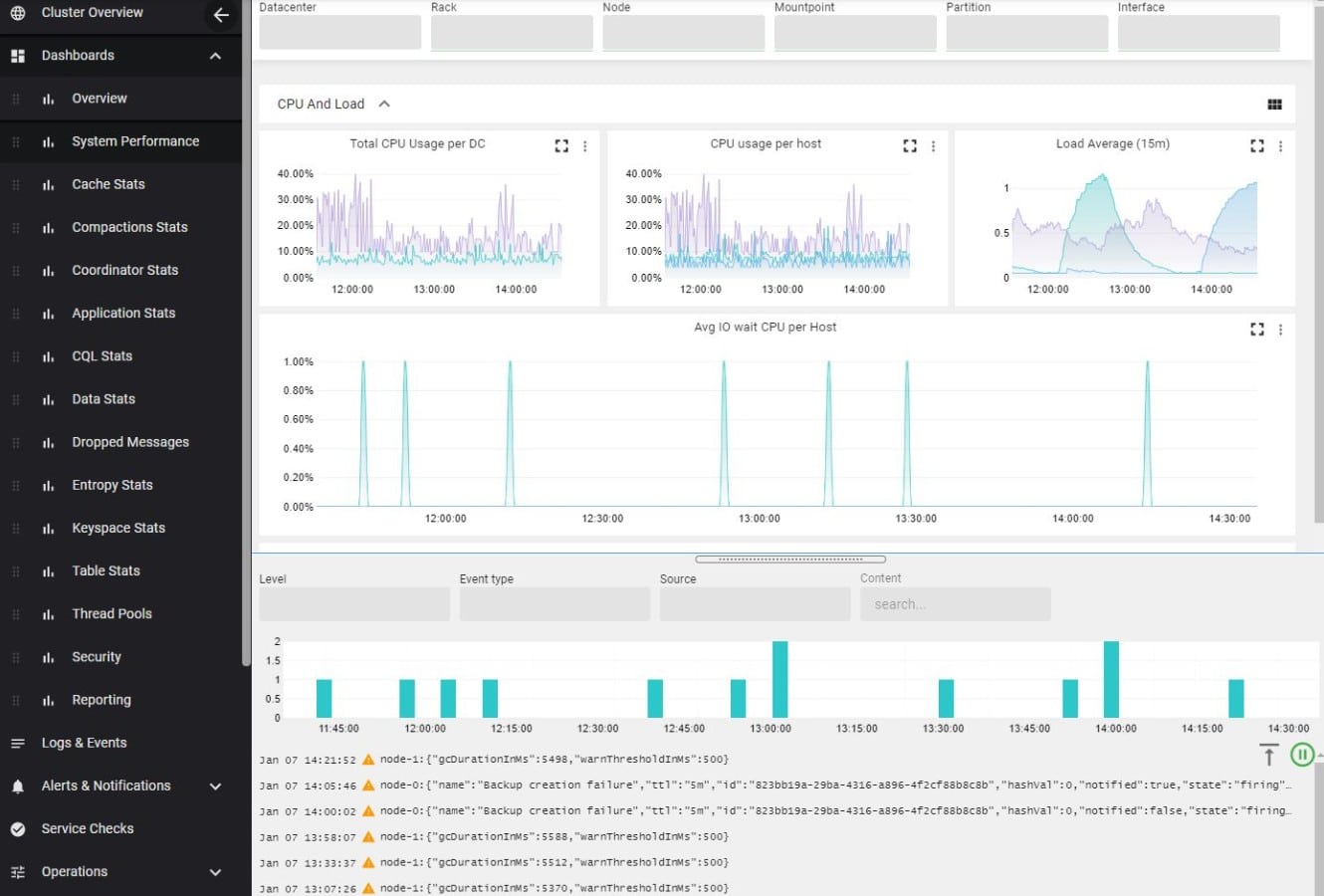Image resolution: width=1324 pixels, height=896 pixels.
Task: Click the warning icon on the 14:21:52 log entry
Action: 367,759
